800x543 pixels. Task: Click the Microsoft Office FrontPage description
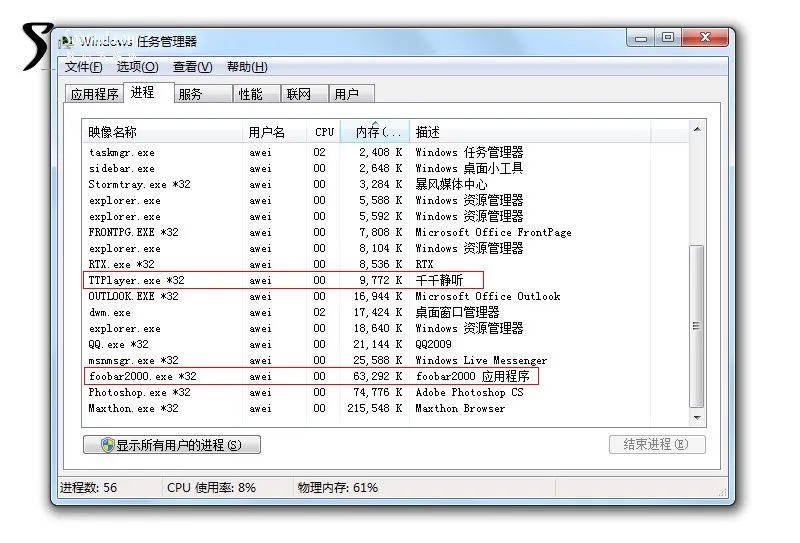point(493,232)
